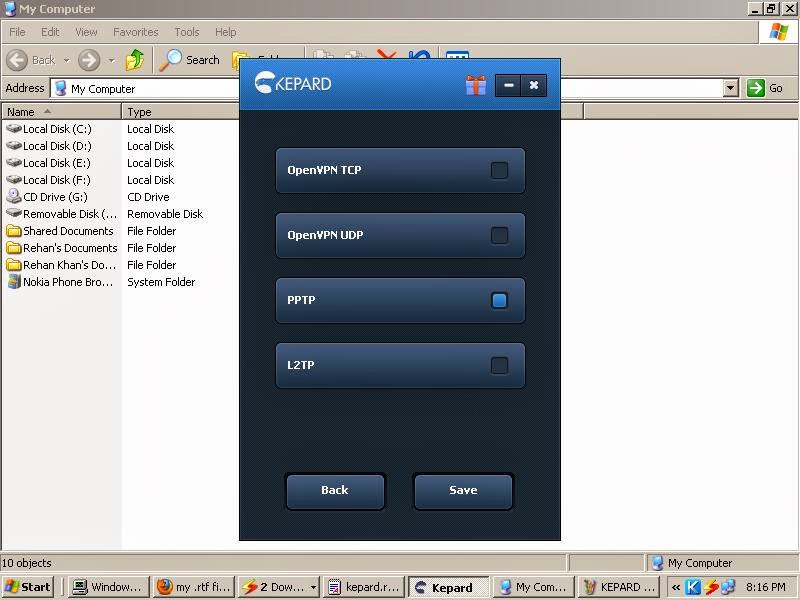Select the Rehan's Documents folder
The height and width of the screenshot is (600, 800).
click(x=62, y=248)
